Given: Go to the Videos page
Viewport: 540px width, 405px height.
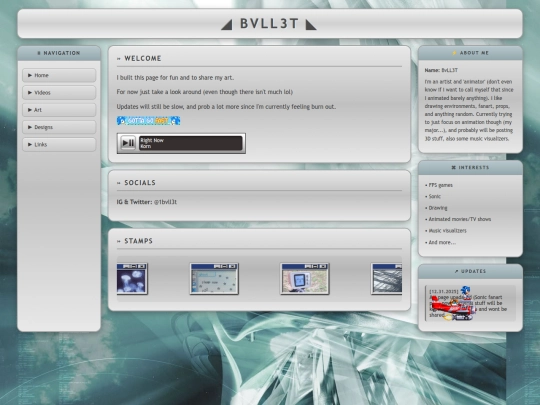Looking at the screenshot, I should tap(59, 92).
